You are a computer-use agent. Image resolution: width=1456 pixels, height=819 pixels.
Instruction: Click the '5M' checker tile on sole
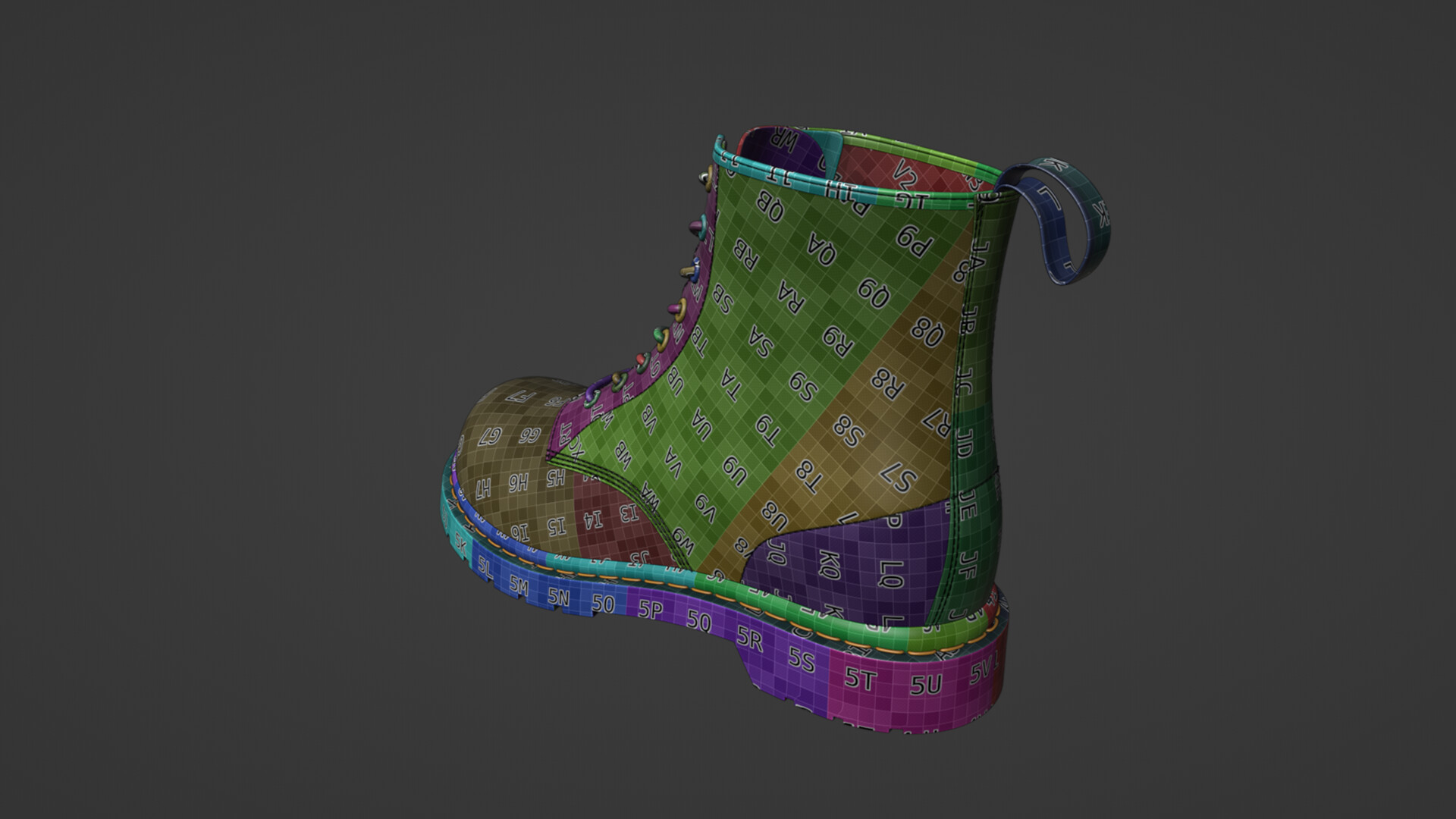pos(519,584)
